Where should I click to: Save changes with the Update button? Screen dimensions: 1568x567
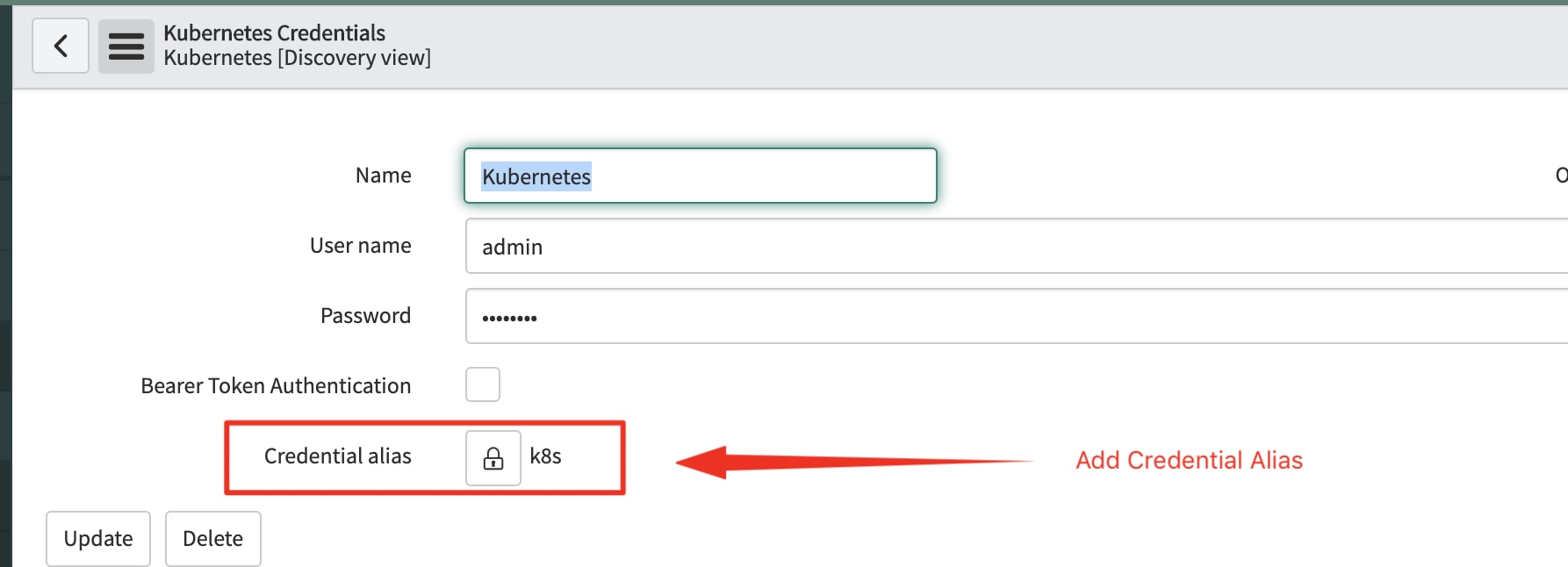[98, 538]
